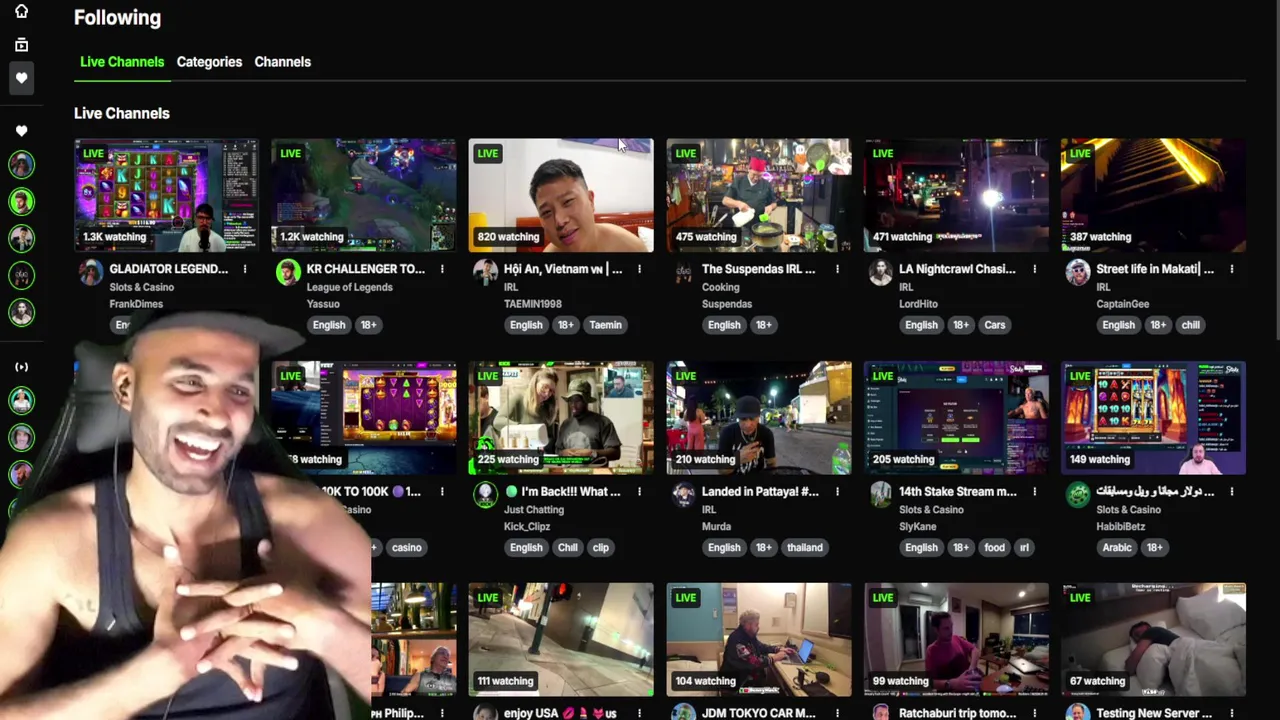Open the Hội An Vietnam stream thumbnail
The width and height of the screenshot is (1280, 720).
point(561,195)
